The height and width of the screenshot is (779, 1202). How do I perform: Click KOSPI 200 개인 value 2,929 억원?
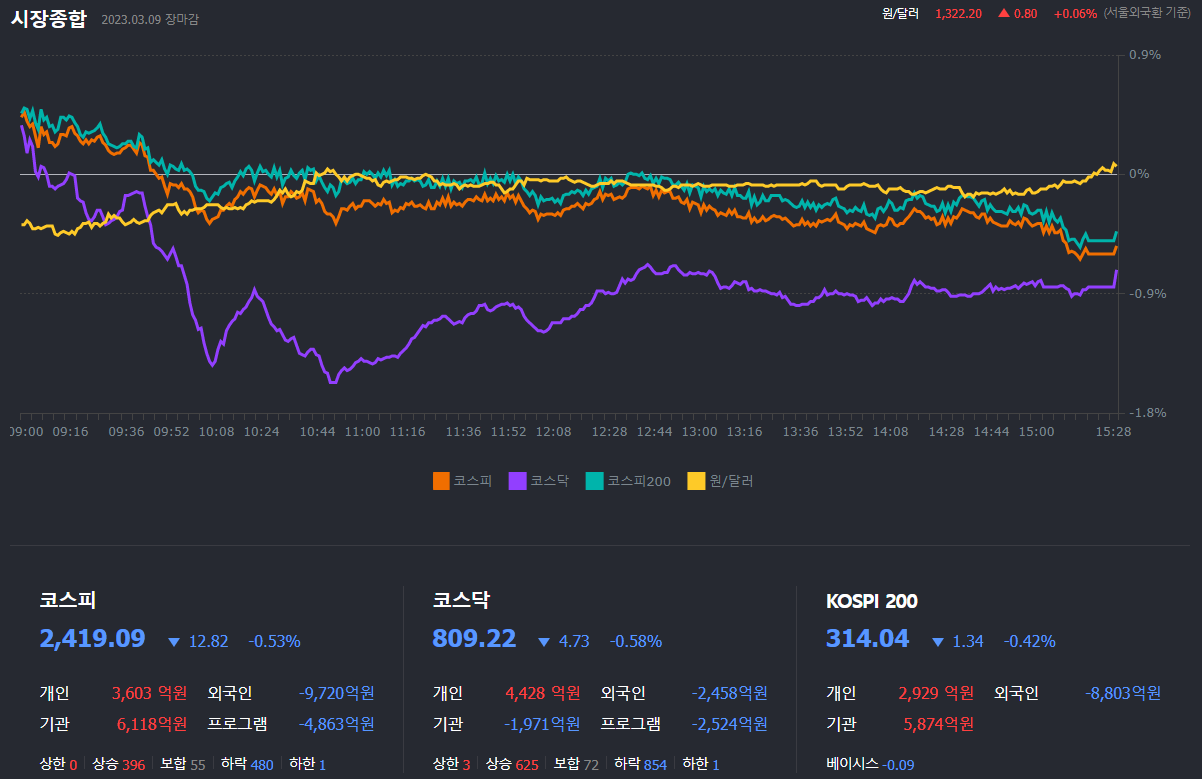coord(936,693)
